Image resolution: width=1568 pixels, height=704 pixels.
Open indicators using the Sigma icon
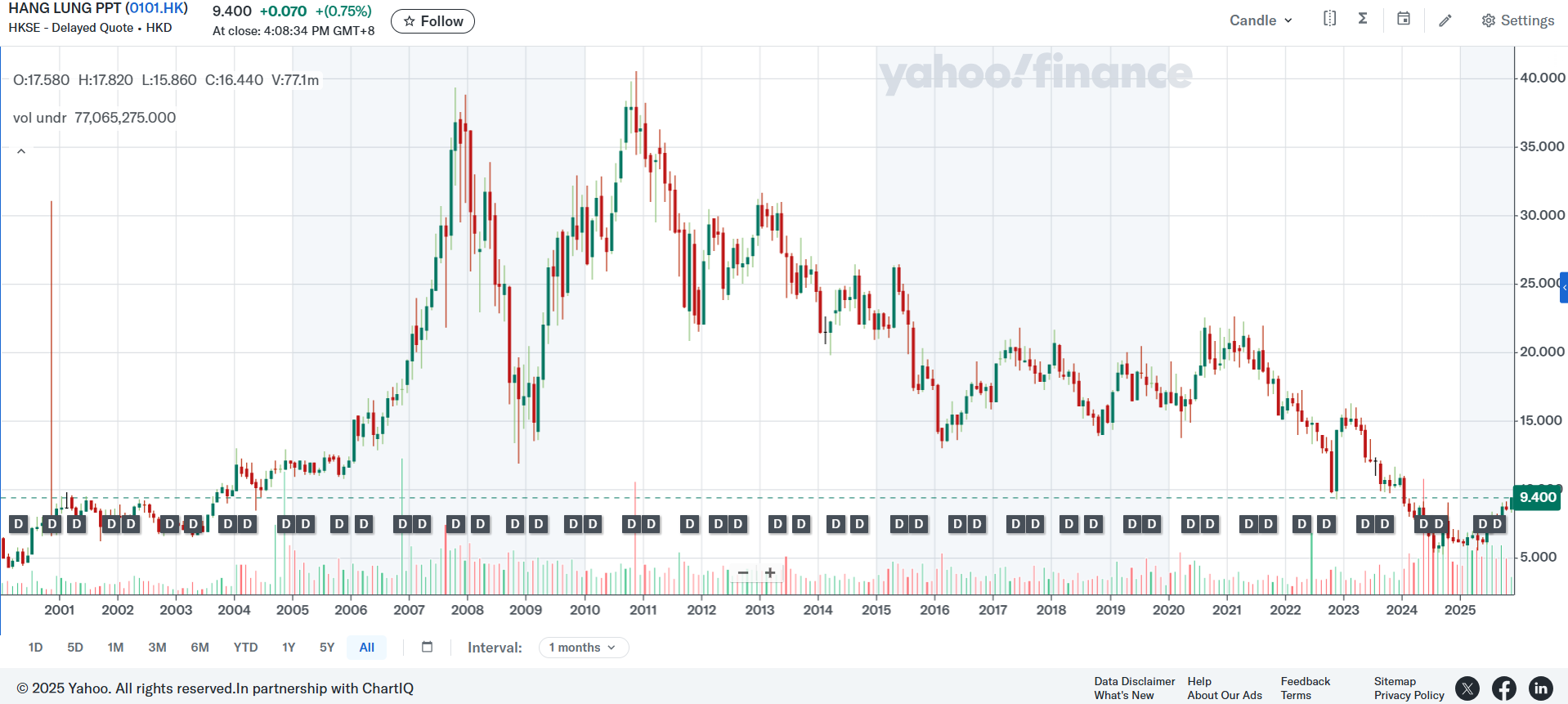[1362, 17]
